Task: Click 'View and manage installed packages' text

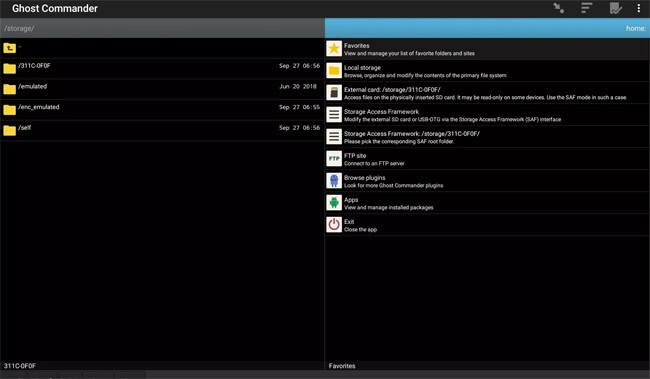Action: [388, 207]
